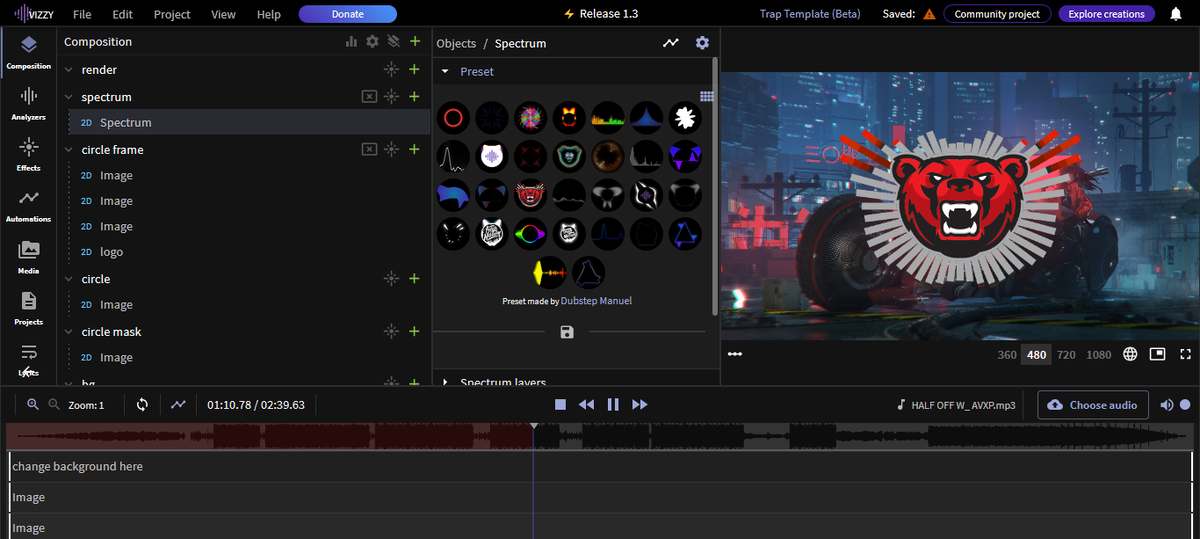Image resolution: width=1200 pixels, height=539 pixels.
Task: Collapse the circle layer group
Action: pos(69,279)
